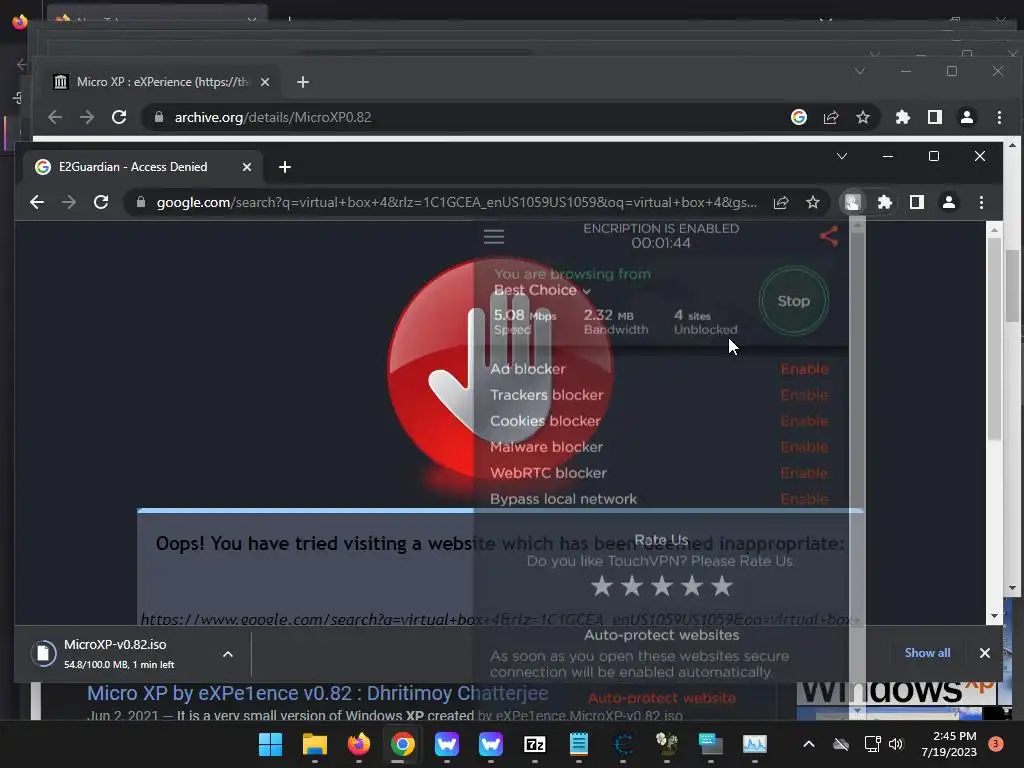Open Windows Start menu
This screenshot has width=1024, height=768.
270,744
